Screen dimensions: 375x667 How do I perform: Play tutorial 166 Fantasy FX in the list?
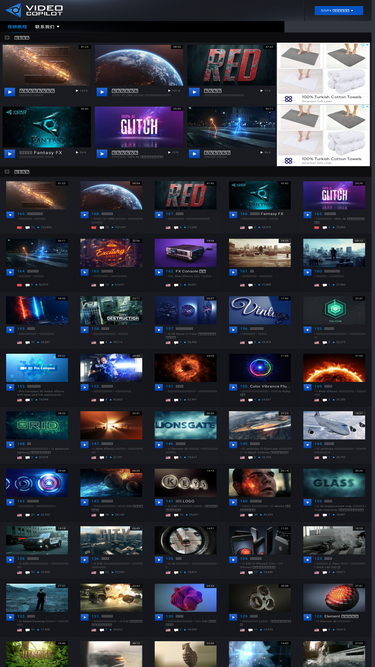coord(233,215)
